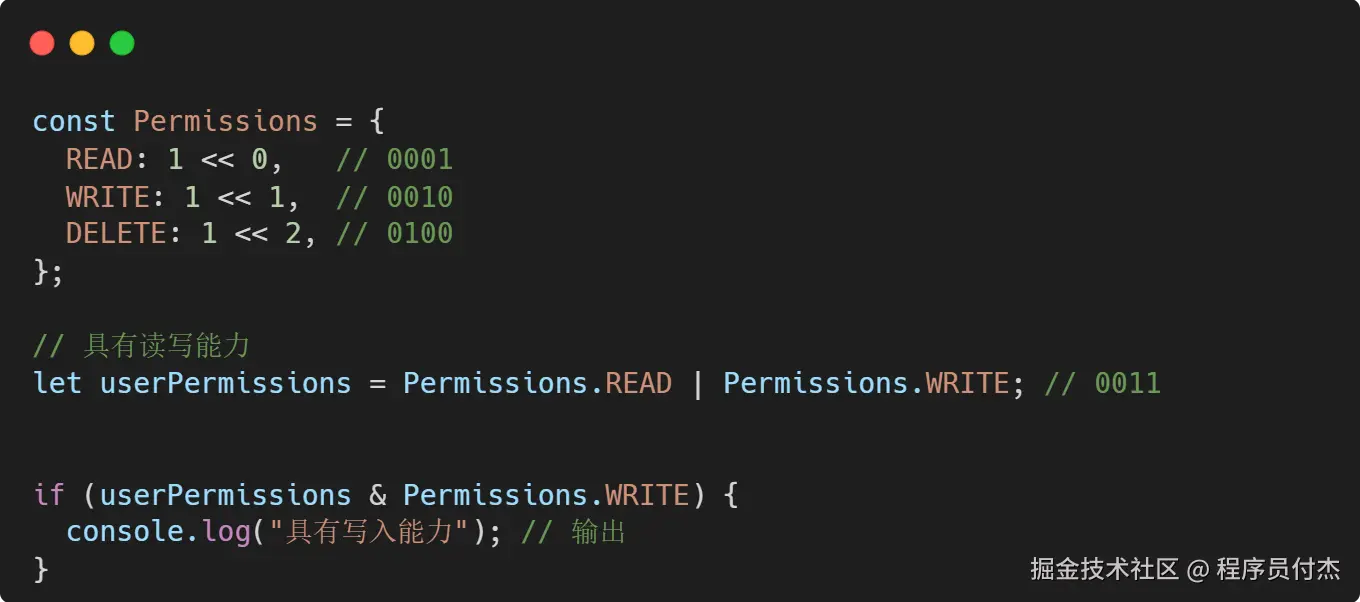Click the & operator in the if condition

[x=377, y=495]
